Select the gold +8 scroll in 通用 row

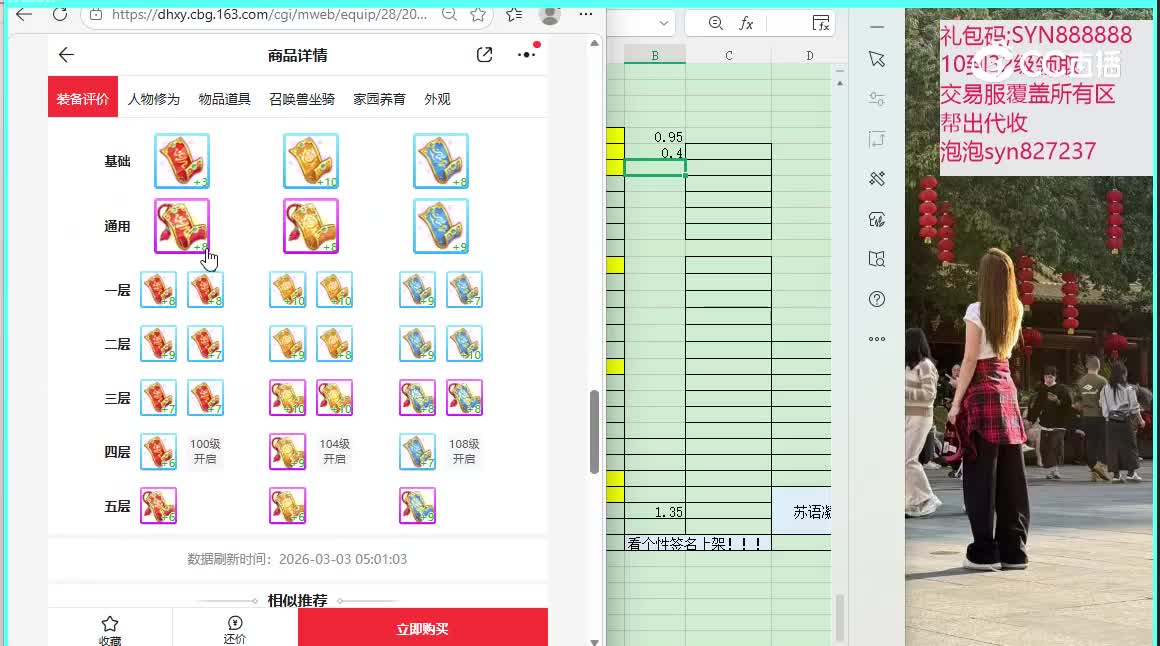(311, 226)
